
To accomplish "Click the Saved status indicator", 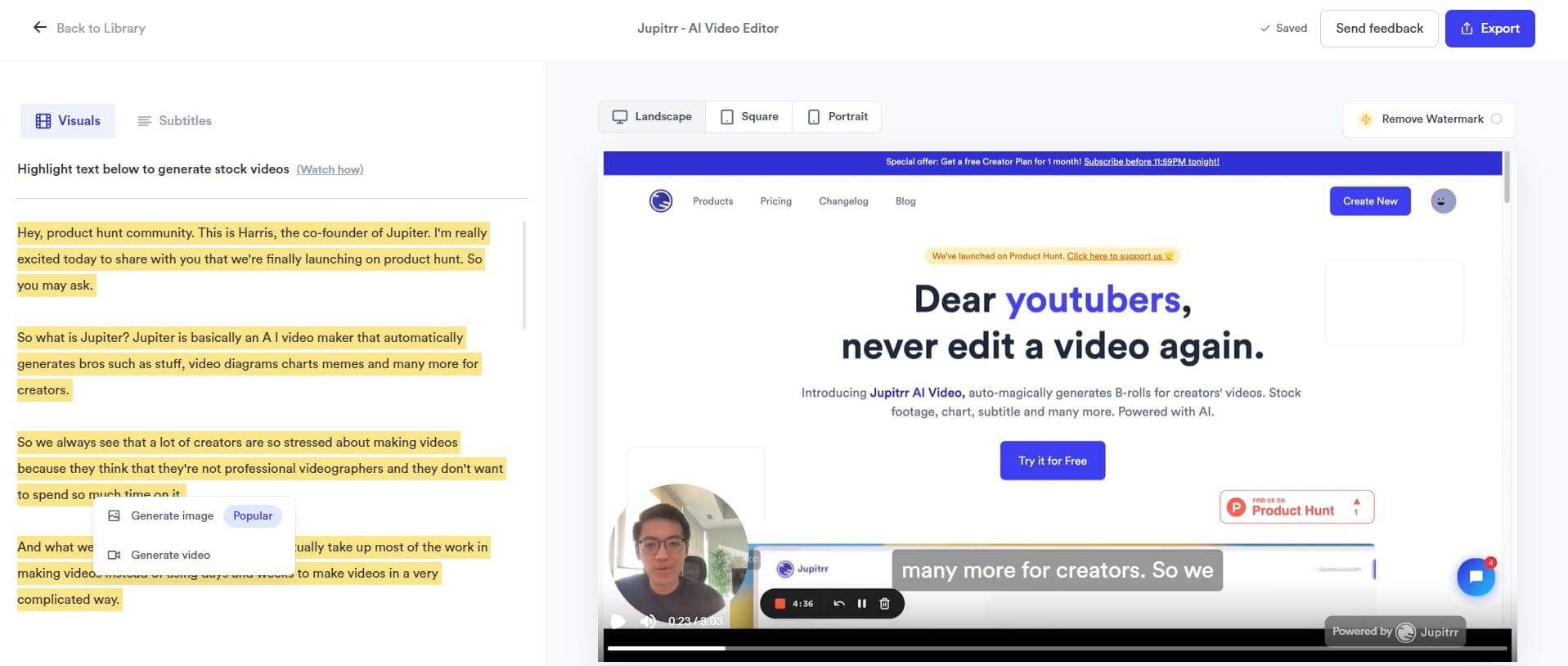I will pyautogui.click(x=1283, y=28).
